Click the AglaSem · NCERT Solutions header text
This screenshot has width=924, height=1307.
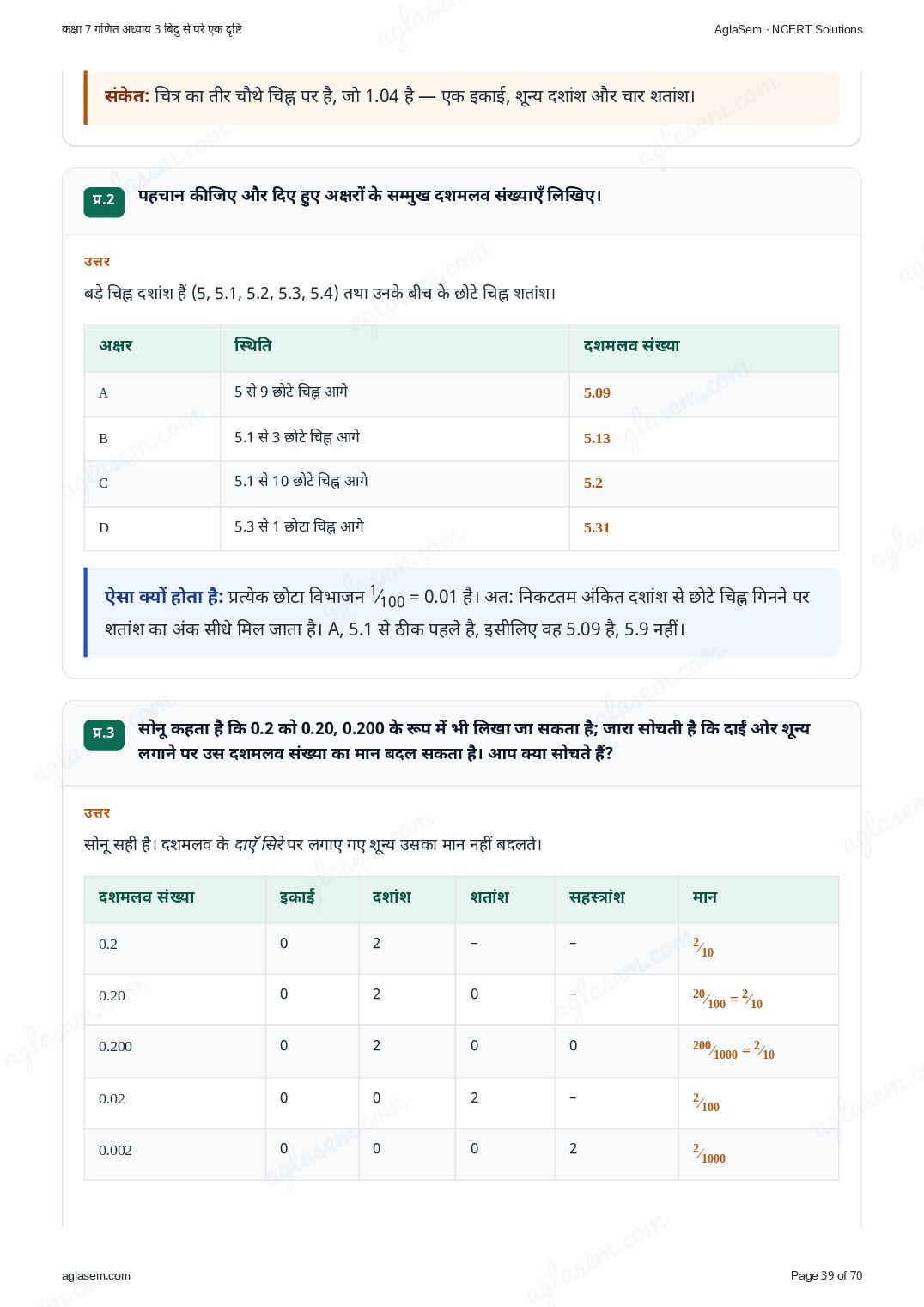point(788,29)
